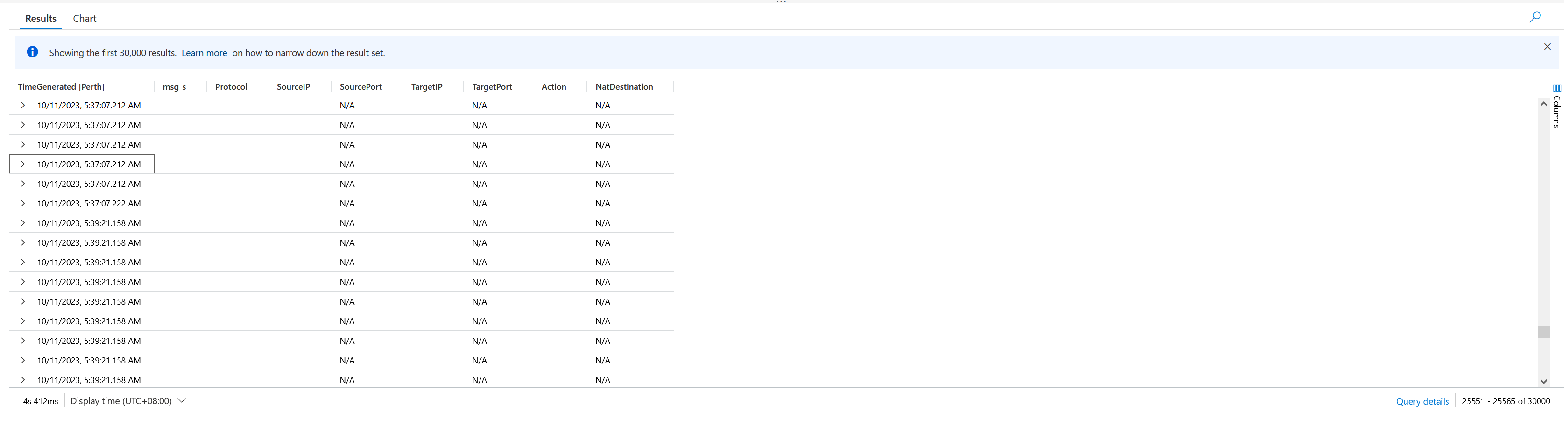Expand the bottommost visible result row
The image size is (1568, 427).
click(23, 379)
